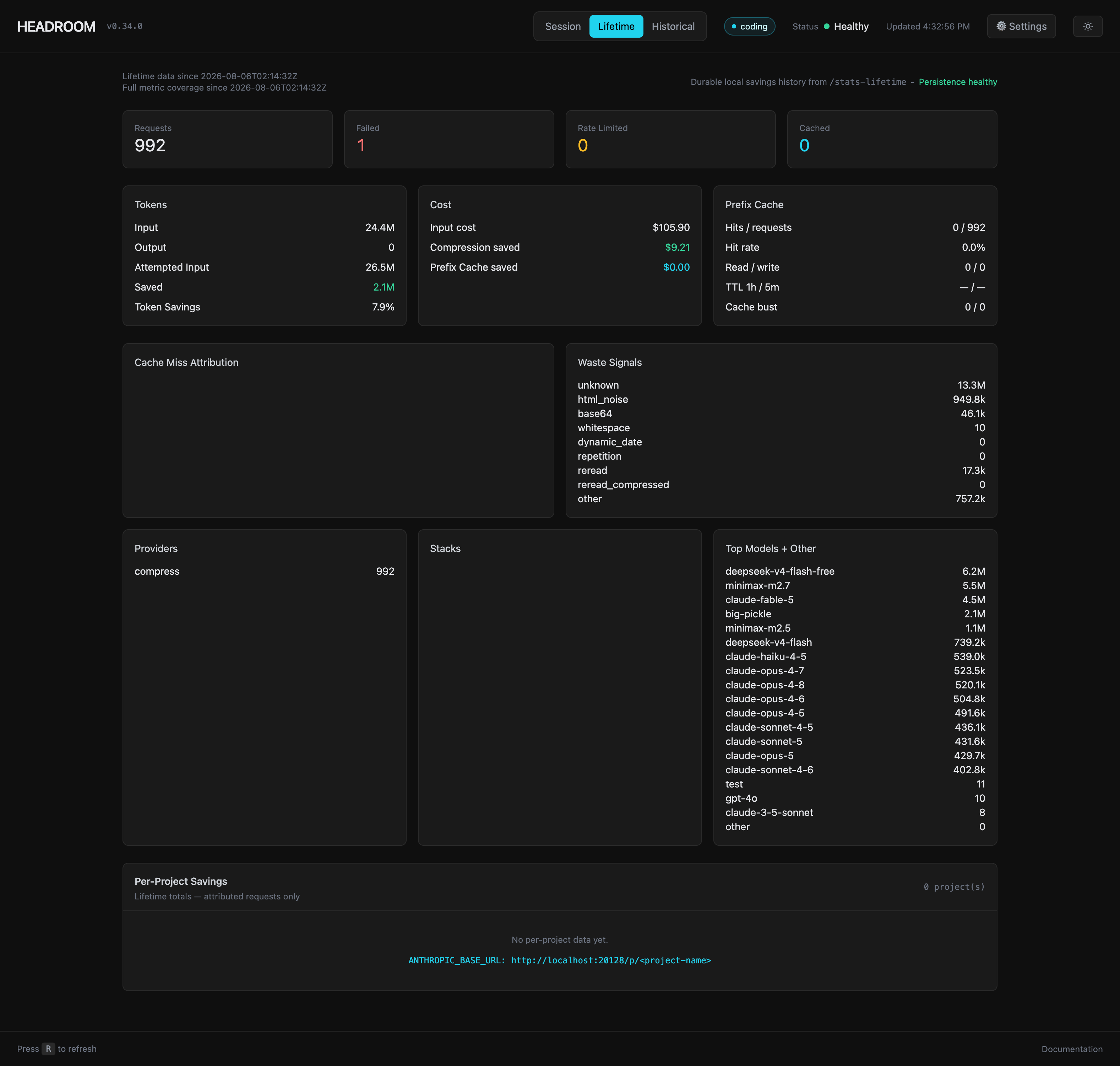1120x1066 pixels.
Task: Select the Requests 992 card
Action: 227,139
